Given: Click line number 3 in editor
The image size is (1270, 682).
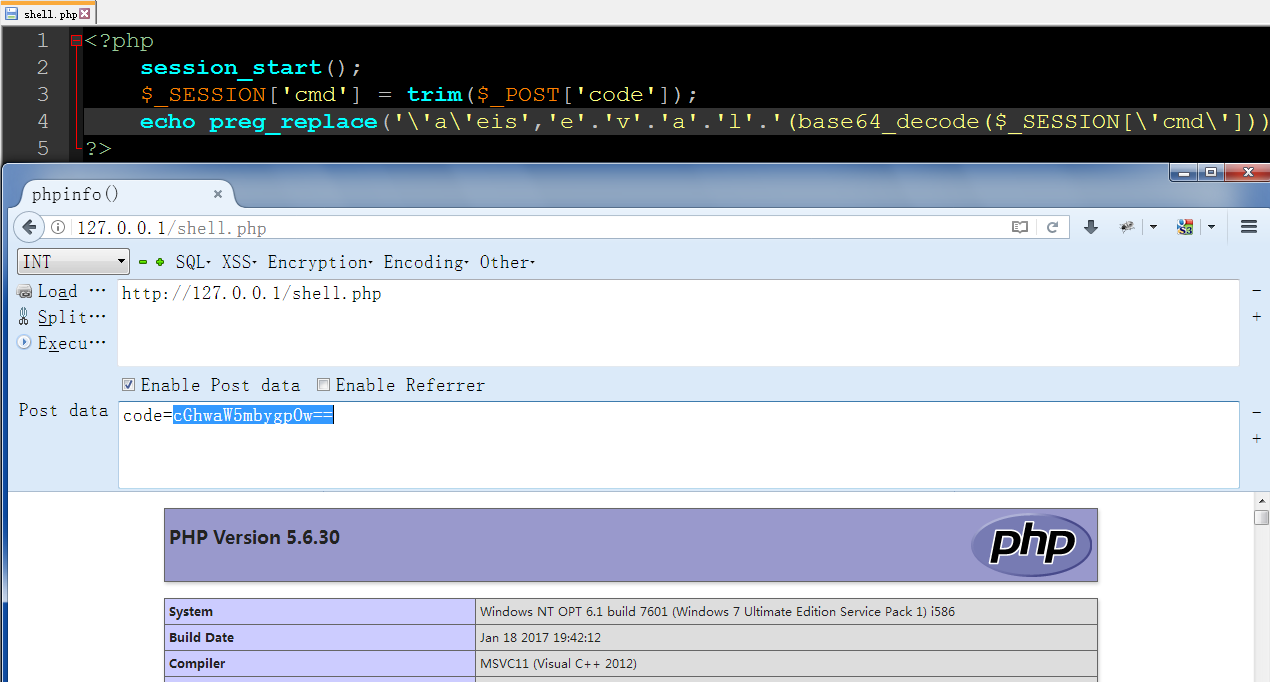Looking at the screenshot, I should click(x=42, y=94).
